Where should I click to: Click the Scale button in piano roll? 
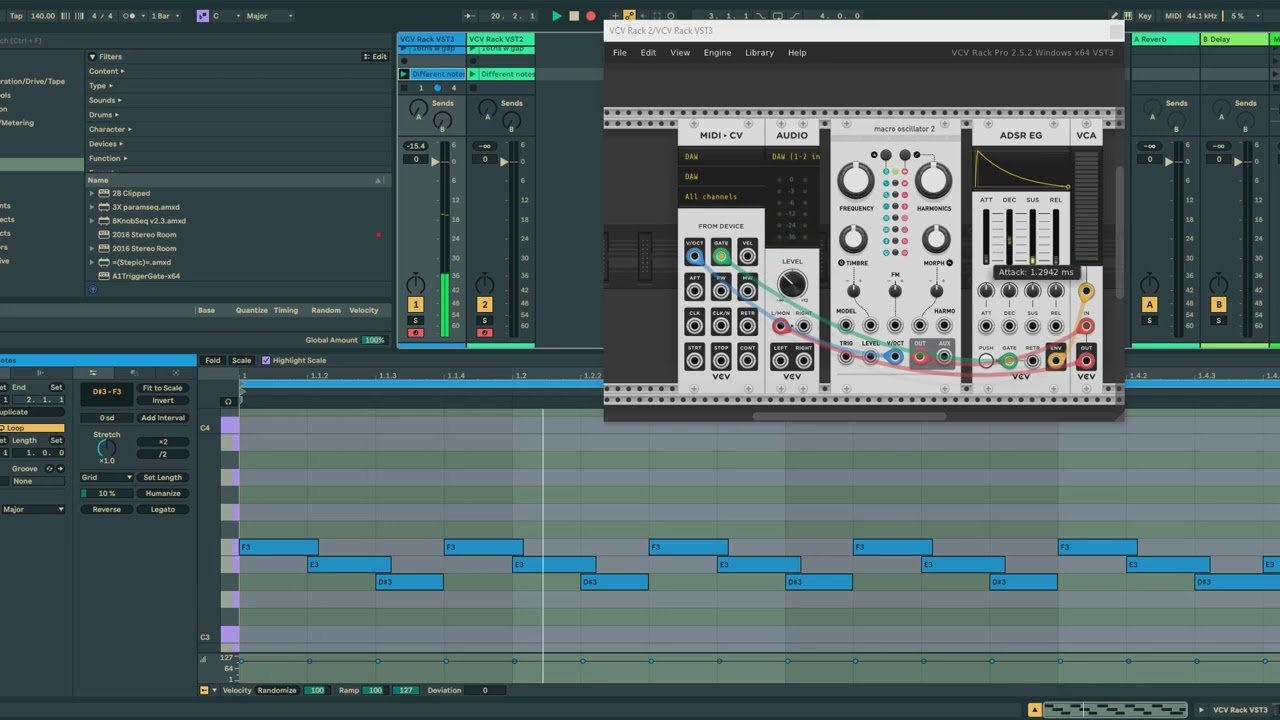coord(242,360)
